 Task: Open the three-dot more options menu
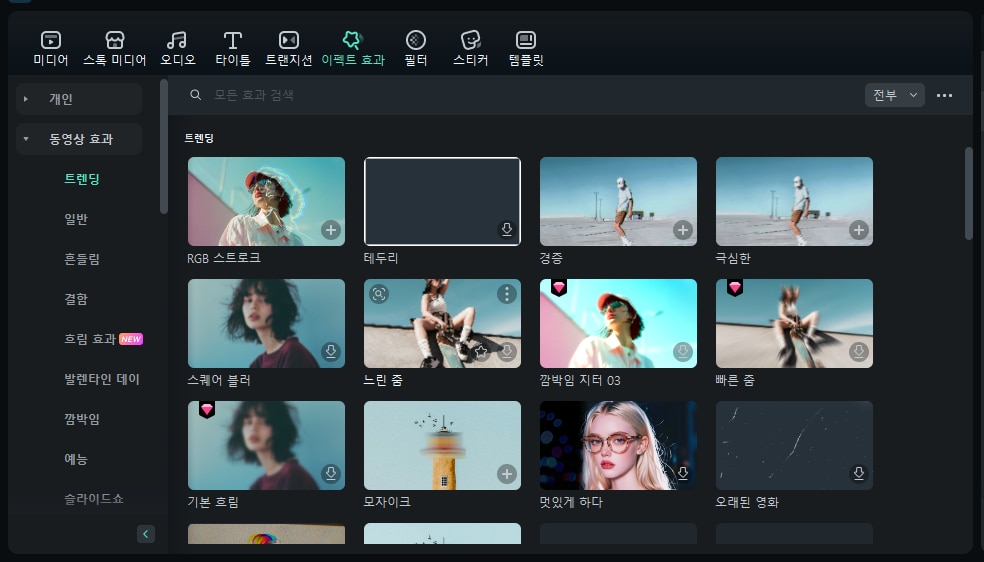pos(944,95)
